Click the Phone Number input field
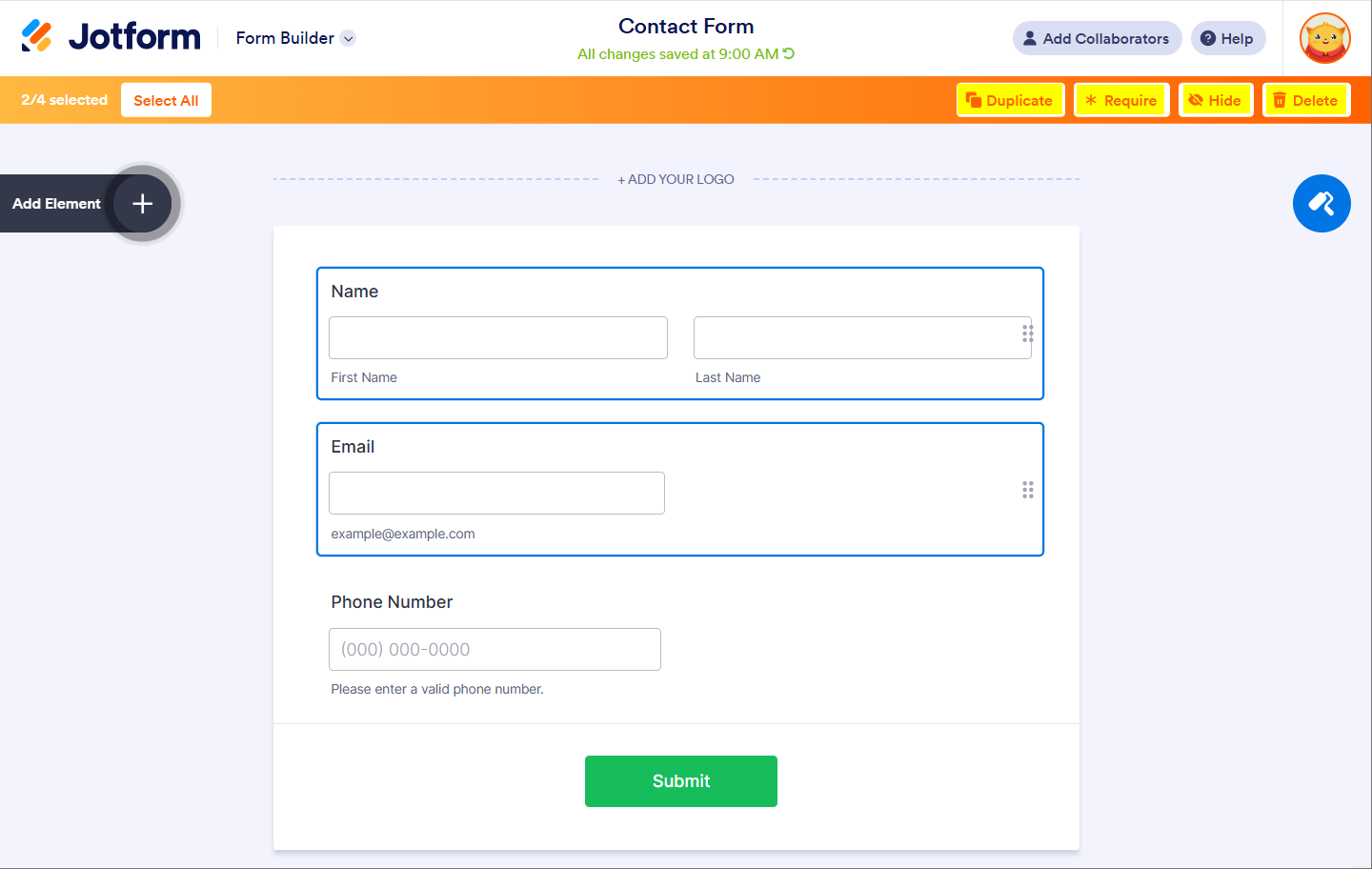The height and width of the screenshot is (869, 1372). click(494, 649)
